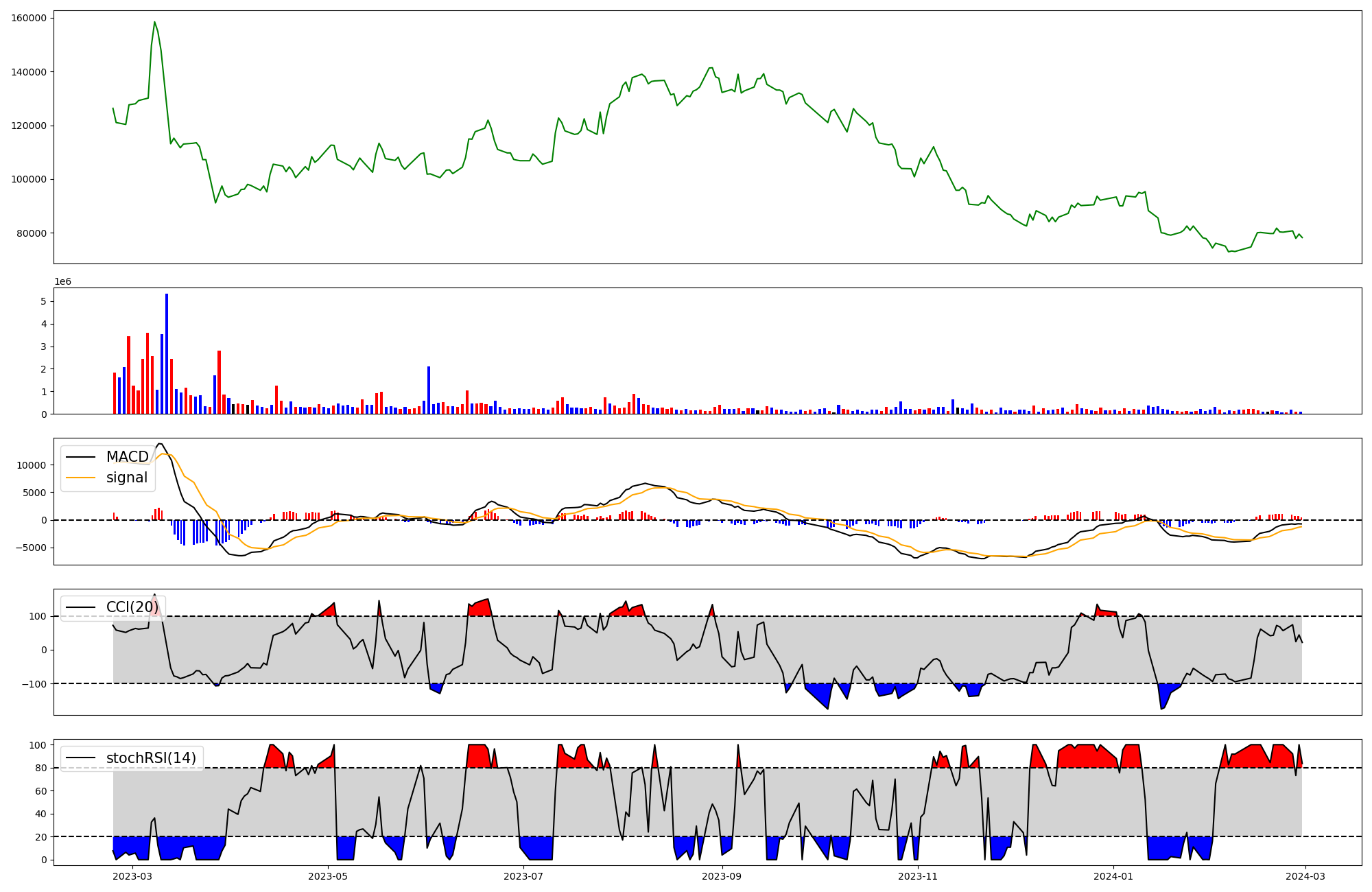Click the stochRSI(14) legend entry
The image size is (1372, 892).
point(151,758)
